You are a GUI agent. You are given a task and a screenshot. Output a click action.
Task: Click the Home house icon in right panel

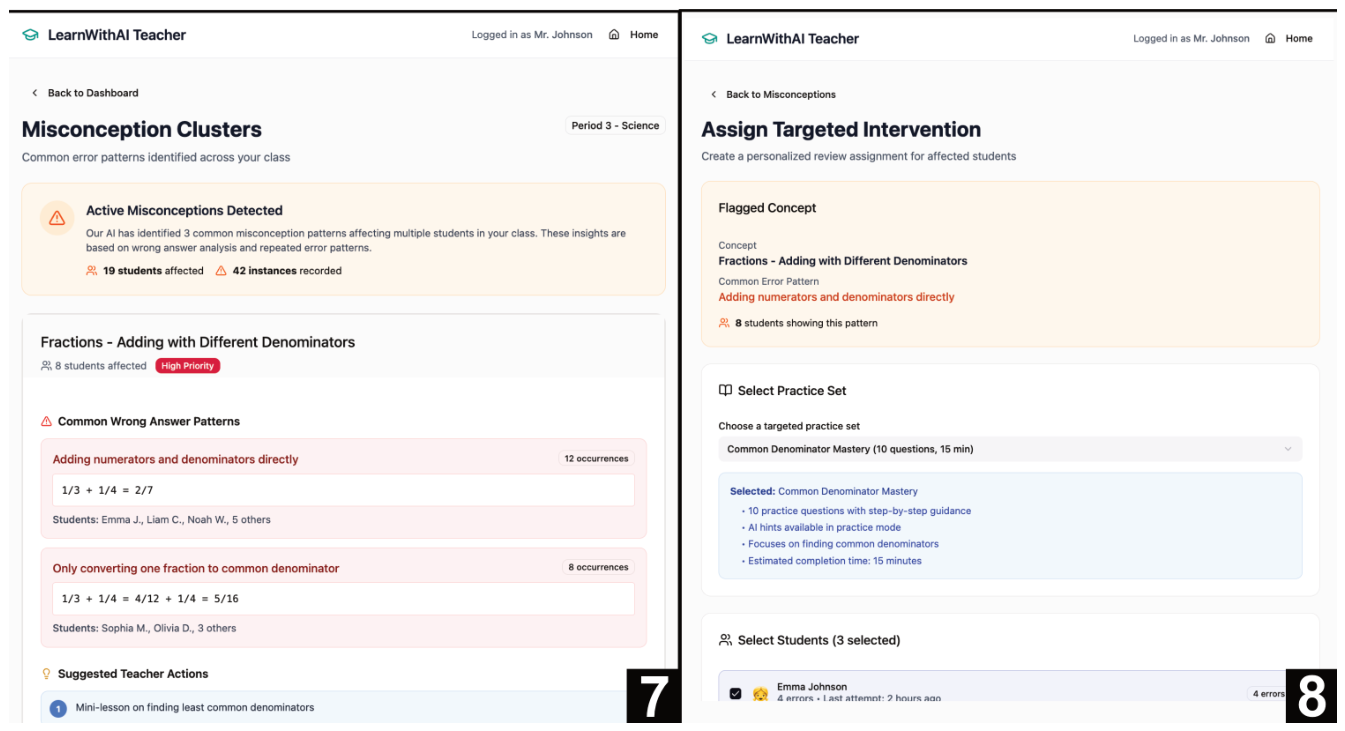[1270, 39]
